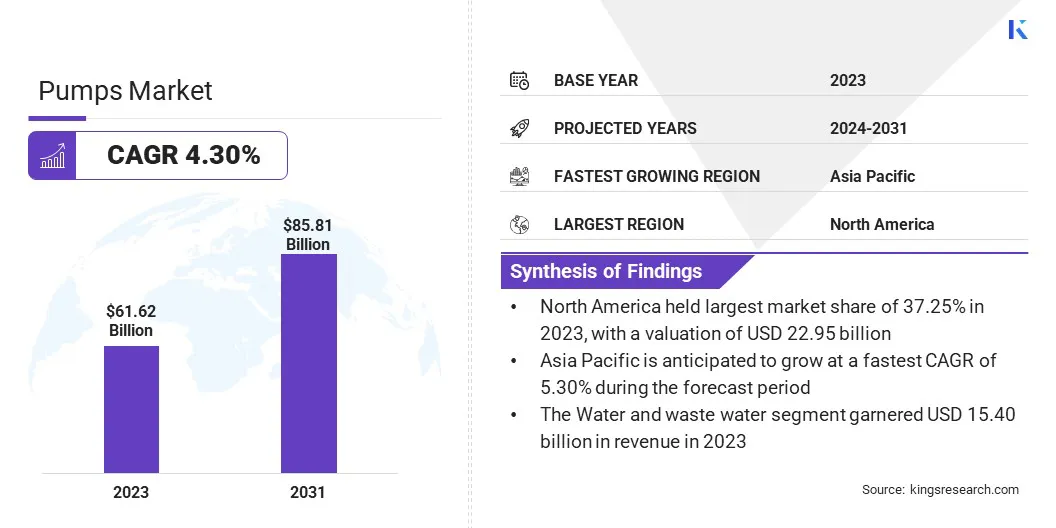Click the Asia Pacific region value
This screenshot has height=528, width=1056.
872,176
